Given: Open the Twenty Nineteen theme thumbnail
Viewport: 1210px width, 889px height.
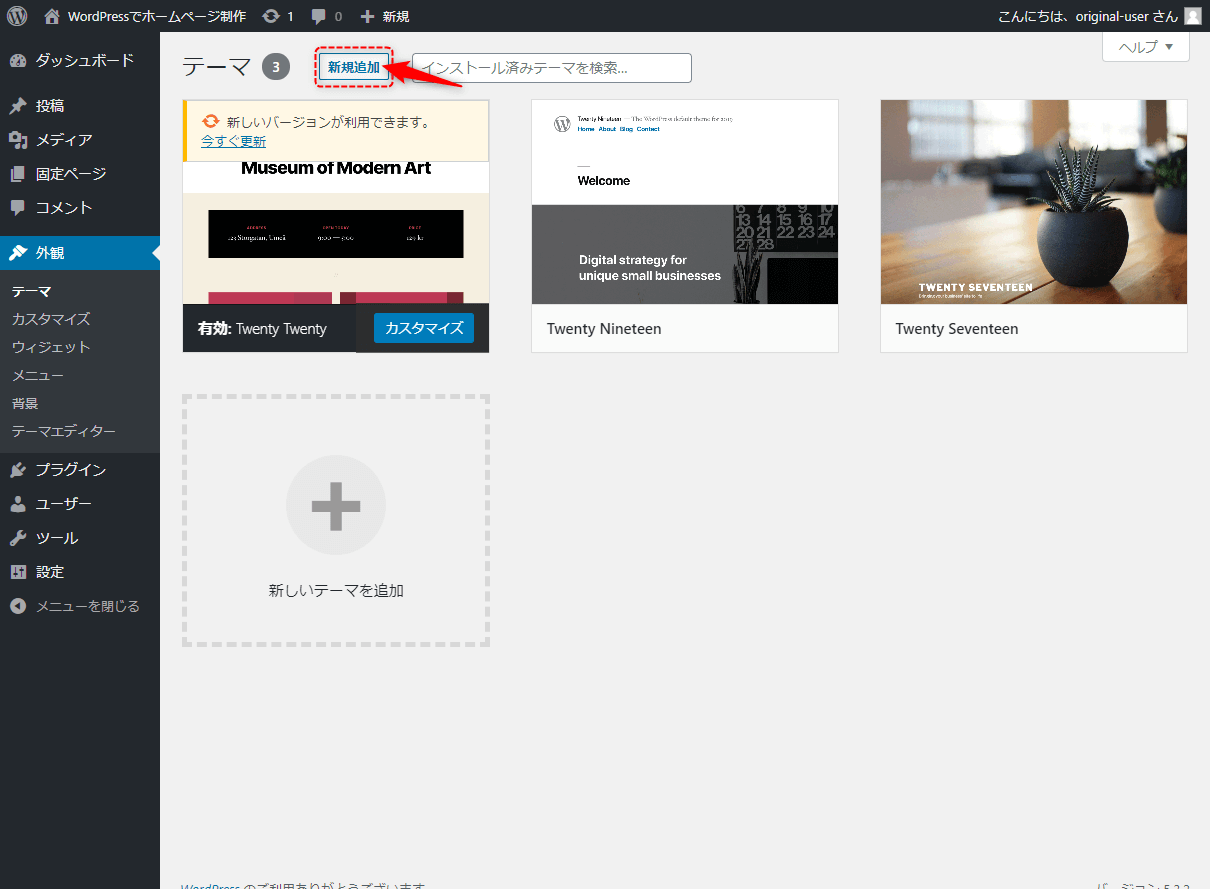Looking at the screenshot, I should pos(685,202).
